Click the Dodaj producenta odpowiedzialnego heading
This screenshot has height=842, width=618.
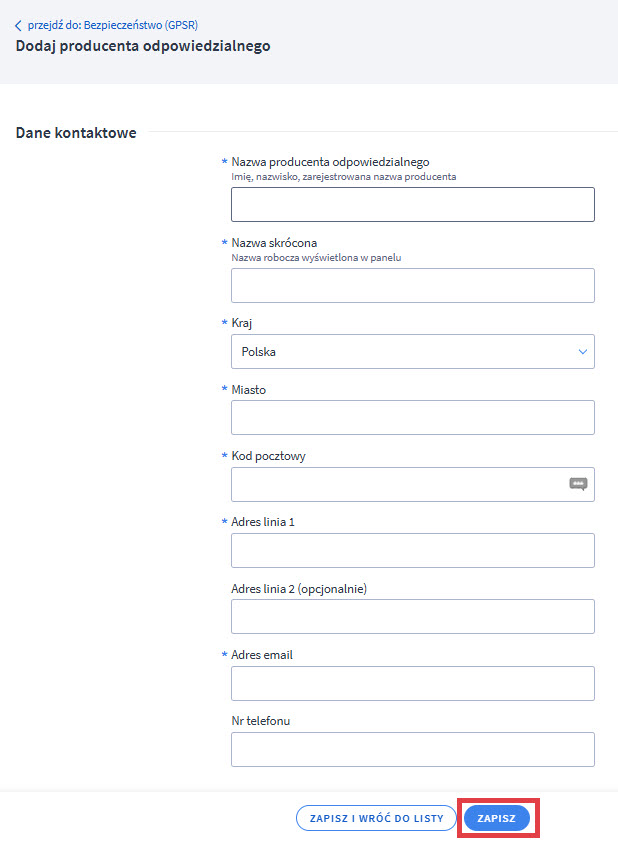(x=143, y=46)
